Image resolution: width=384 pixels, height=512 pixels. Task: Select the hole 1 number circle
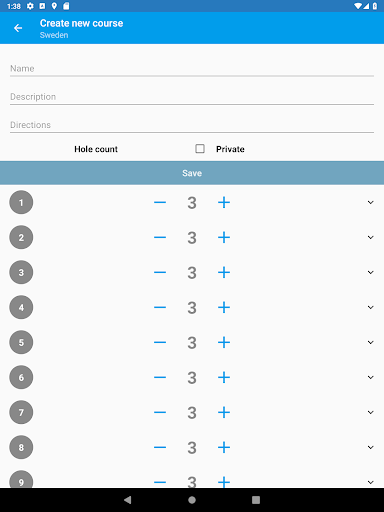(21, 202)
